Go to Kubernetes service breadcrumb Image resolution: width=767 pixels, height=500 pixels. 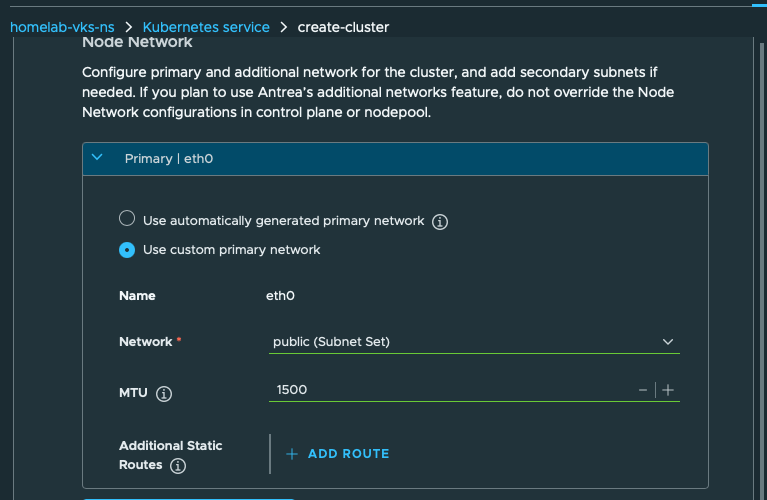(206, 27)
